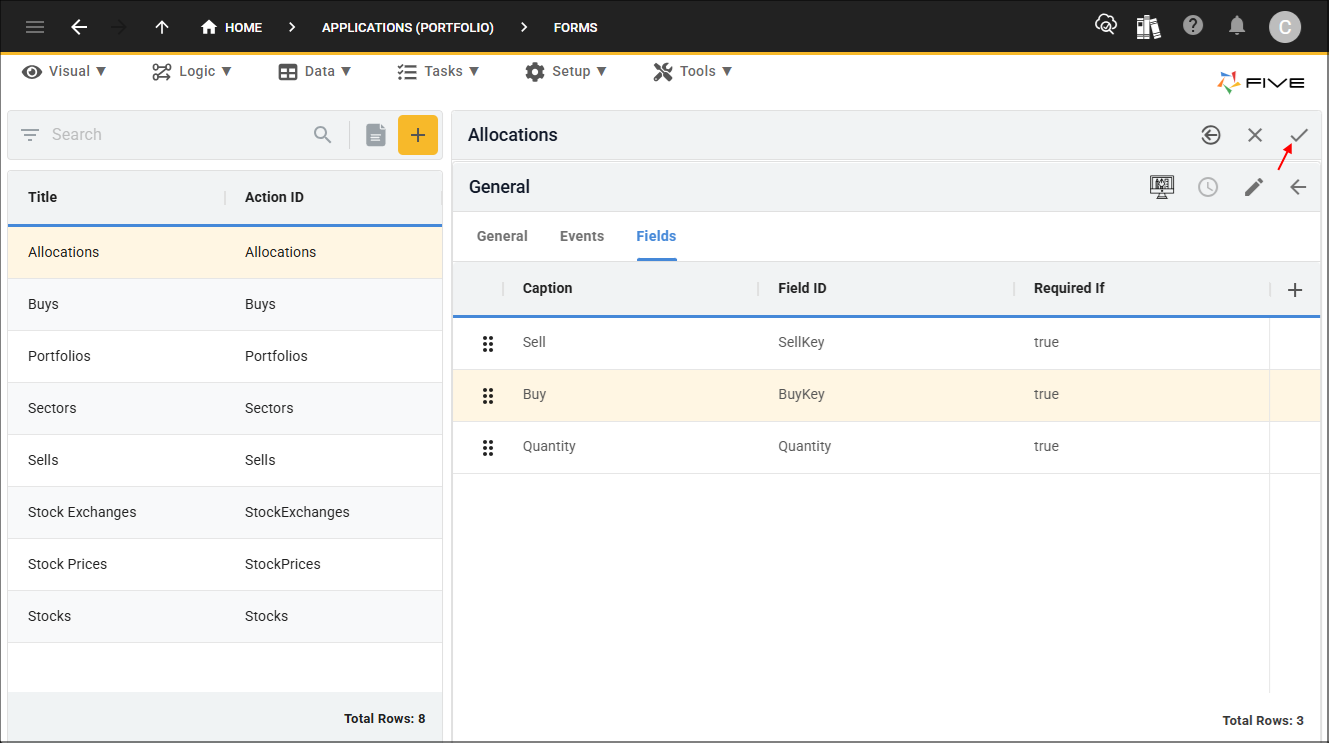
Task: Switch to the Fields tab
Action: coord(656,236)
